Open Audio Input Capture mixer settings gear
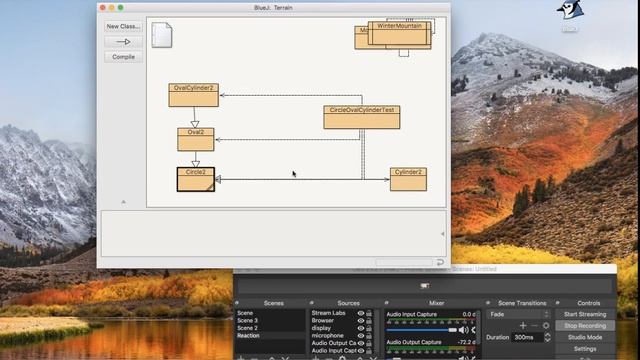The width and height of the screenshot is (640, 360). point(473,330)
